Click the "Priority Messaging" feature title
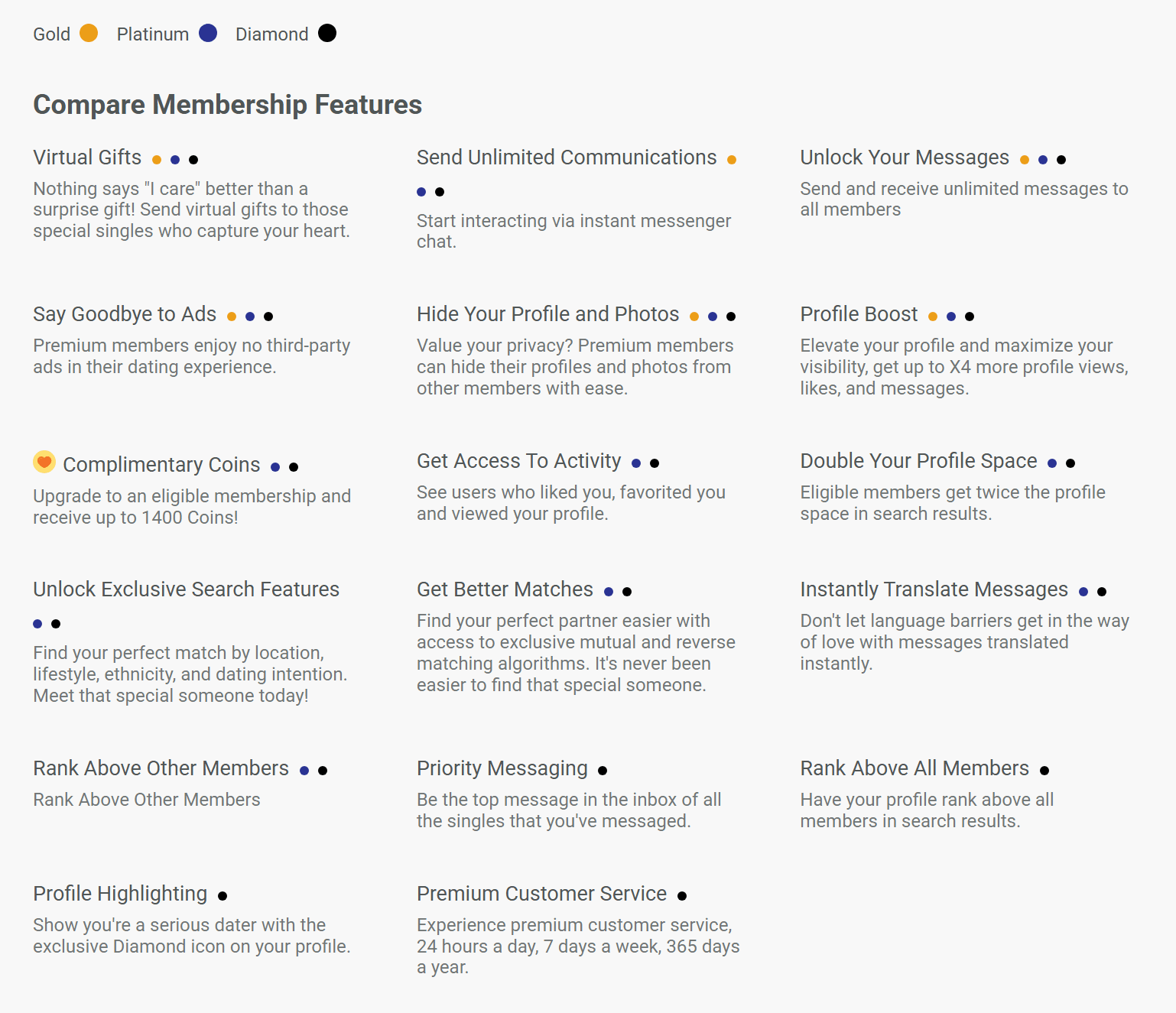Screen dimensions: 1176x1013 (502, 768)
